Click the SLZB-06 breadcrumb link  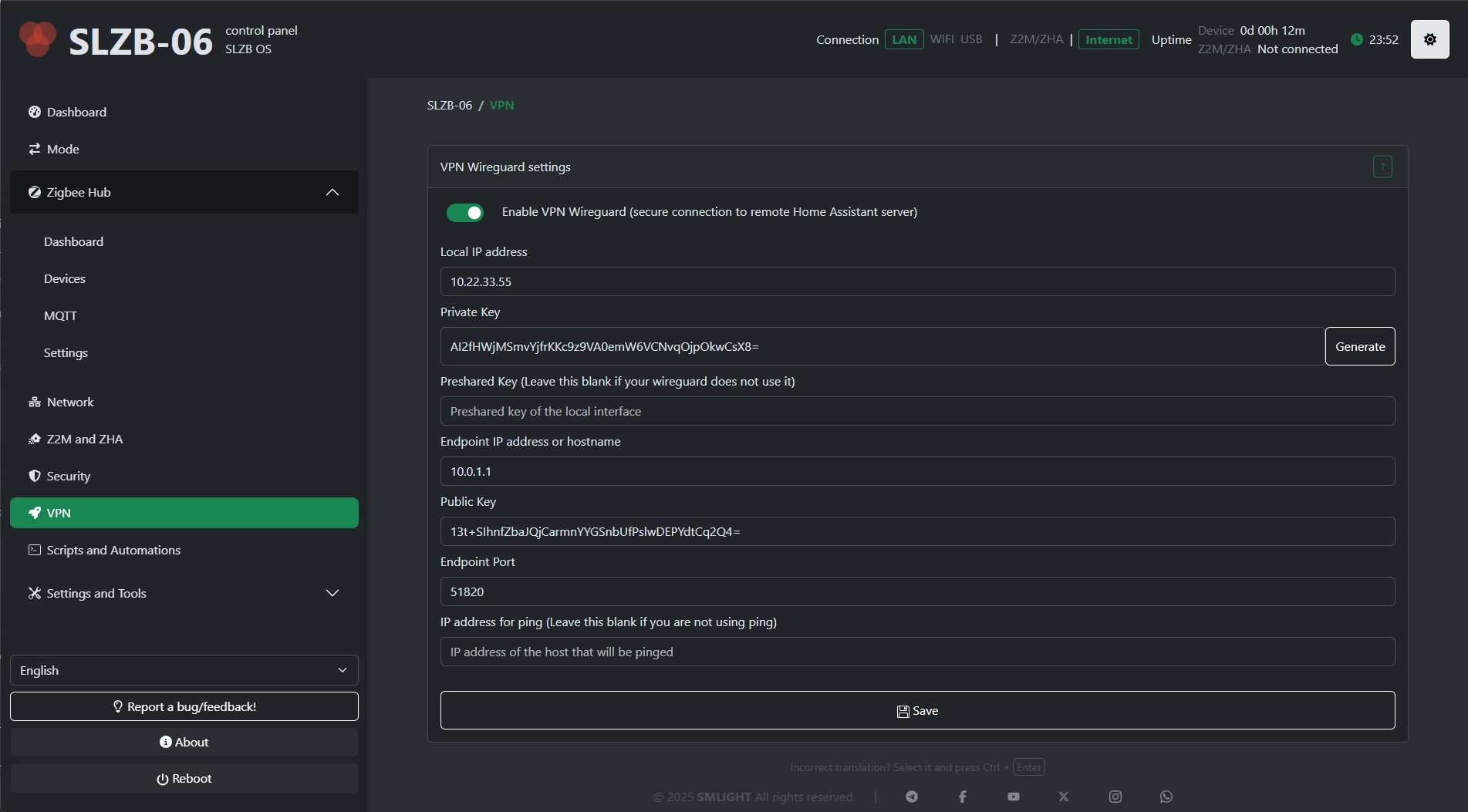pos(449,105)
